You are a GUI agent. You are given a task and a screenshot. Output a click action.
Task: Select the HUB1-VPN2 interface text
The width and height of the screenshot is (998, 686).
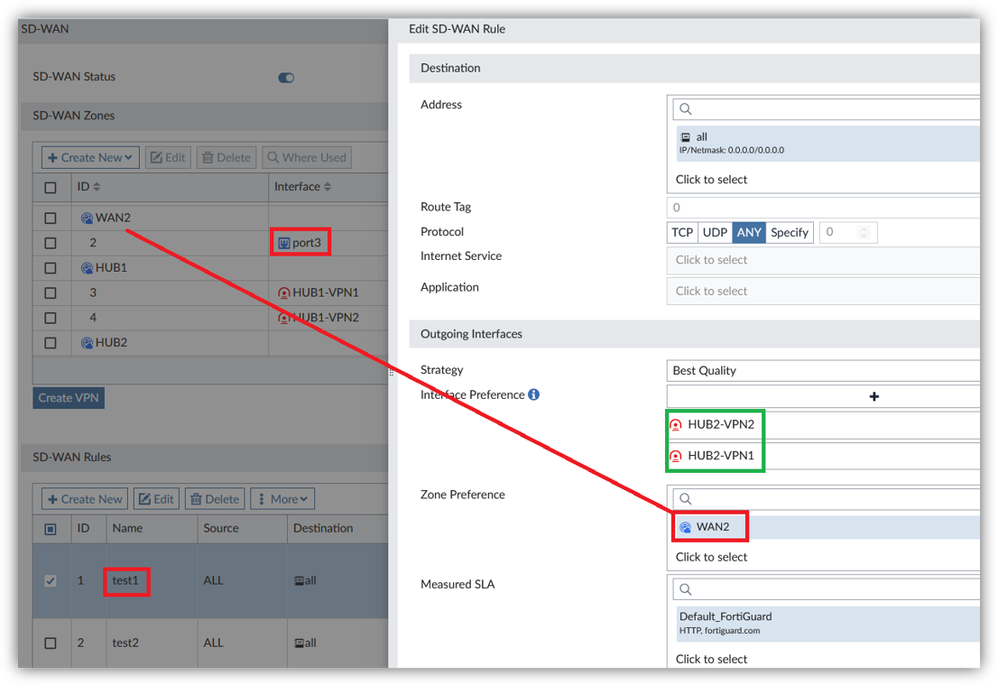coord(325,318)
